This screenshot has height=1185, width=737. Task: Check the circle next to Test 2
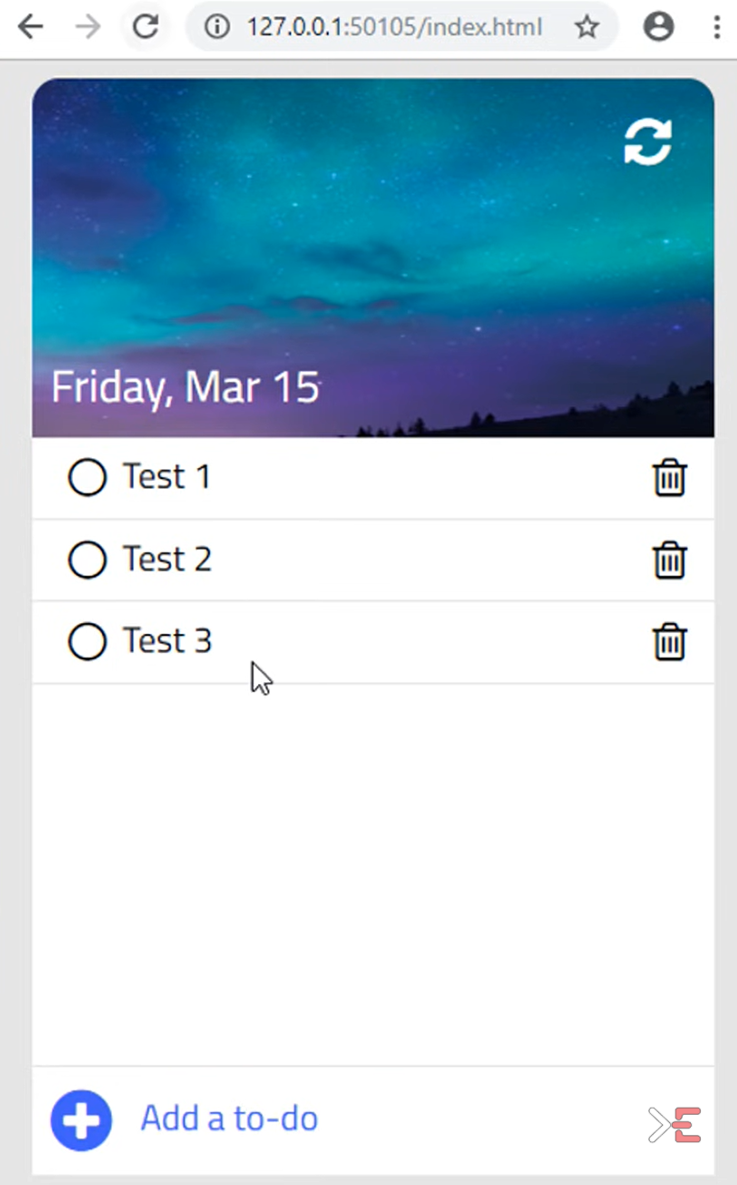[x=87, y=560]
